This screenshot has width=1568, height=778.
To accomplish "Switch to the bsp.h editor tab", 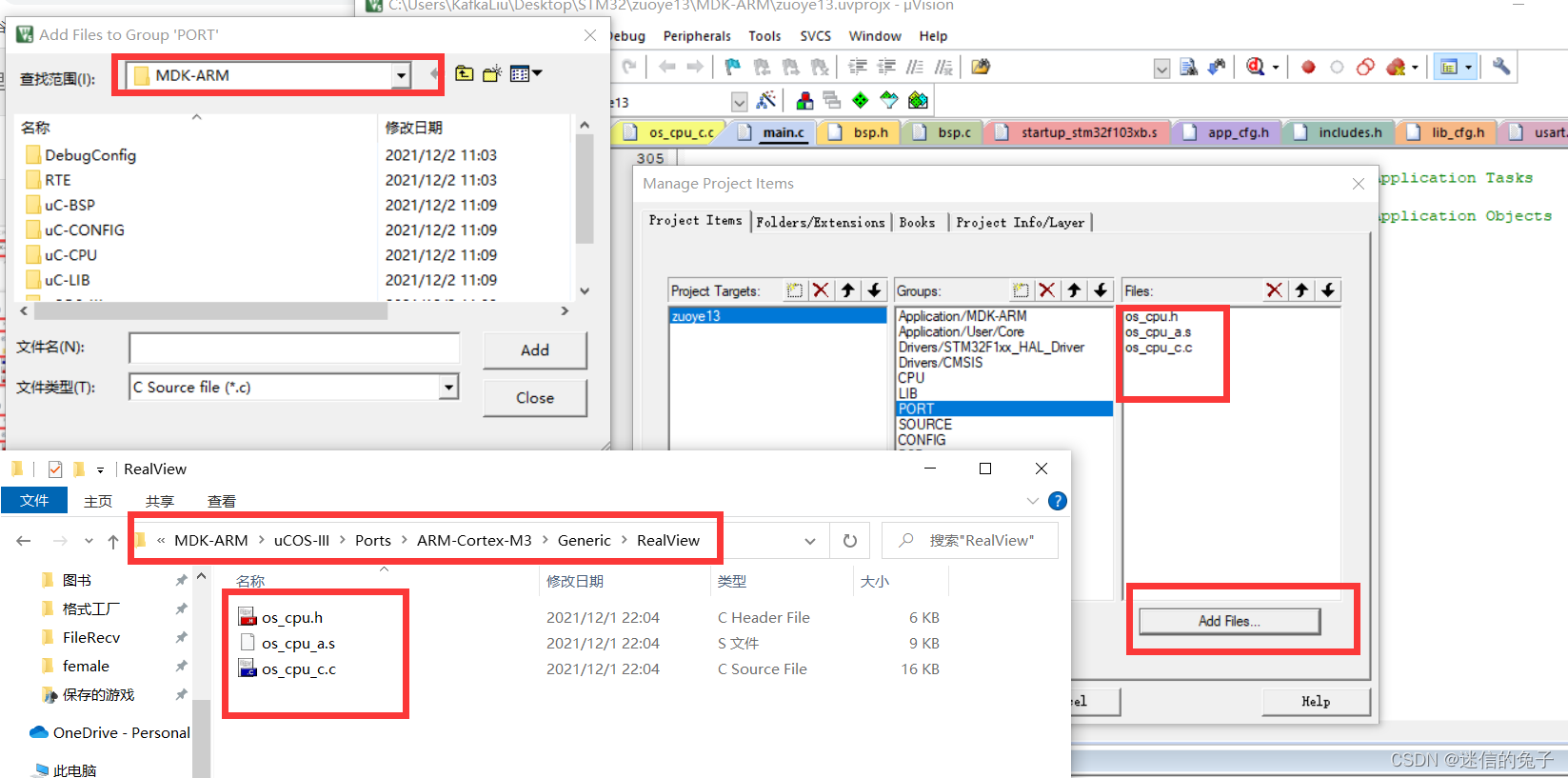I will pyautogui.click(x=860, y=132).
